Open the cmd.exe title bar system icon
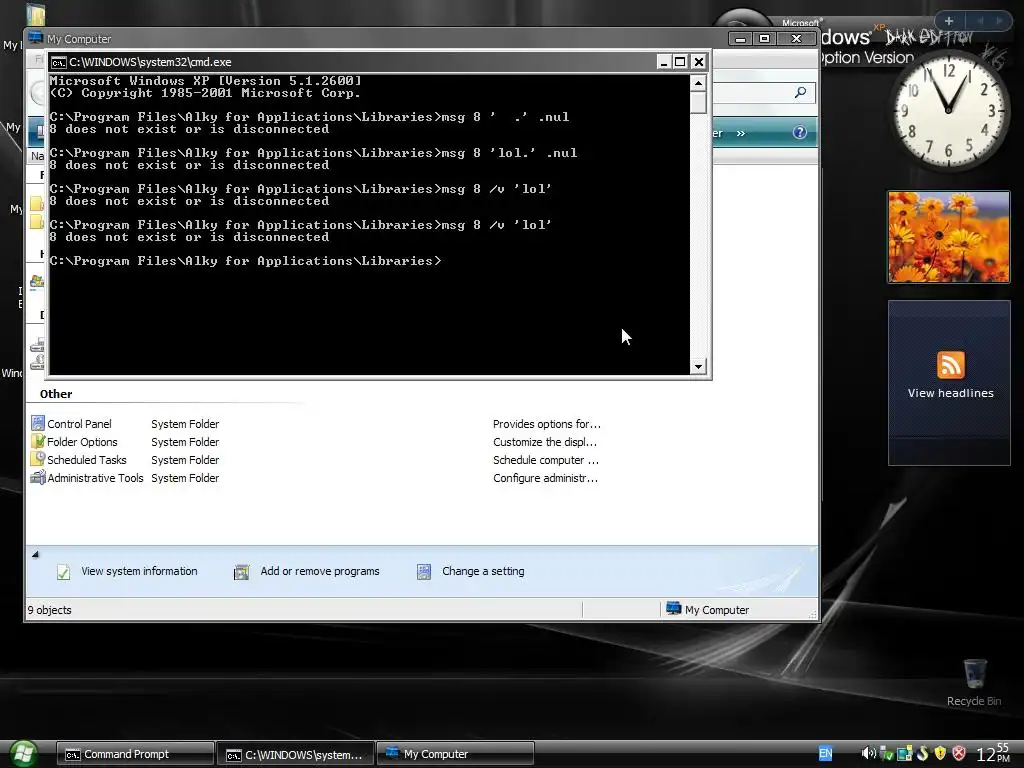Image resolution: width=1024 pixels, height=768 pixels. click(x=59, y=62)
